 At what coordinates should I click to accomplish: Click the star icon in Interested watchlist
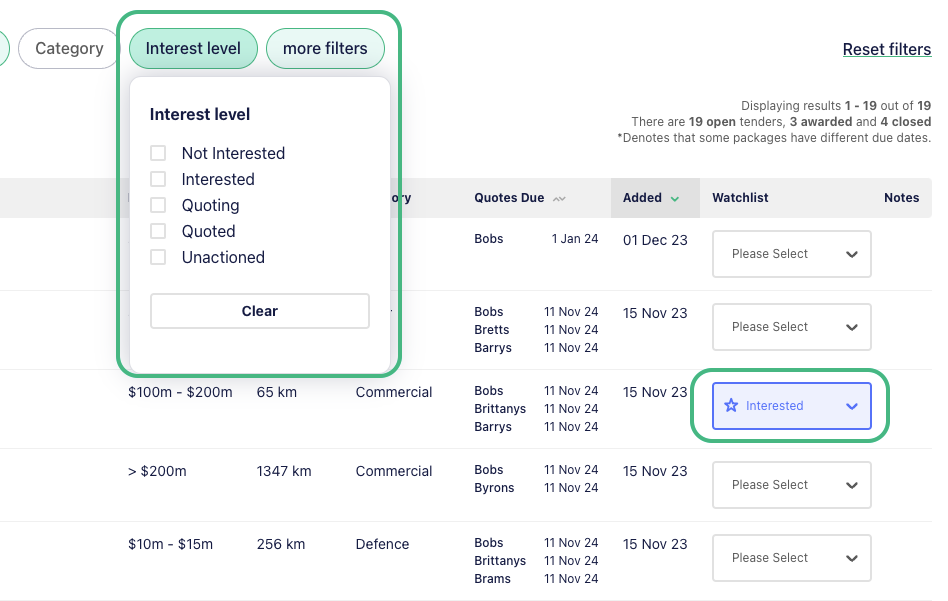click(x=731, y=406)
